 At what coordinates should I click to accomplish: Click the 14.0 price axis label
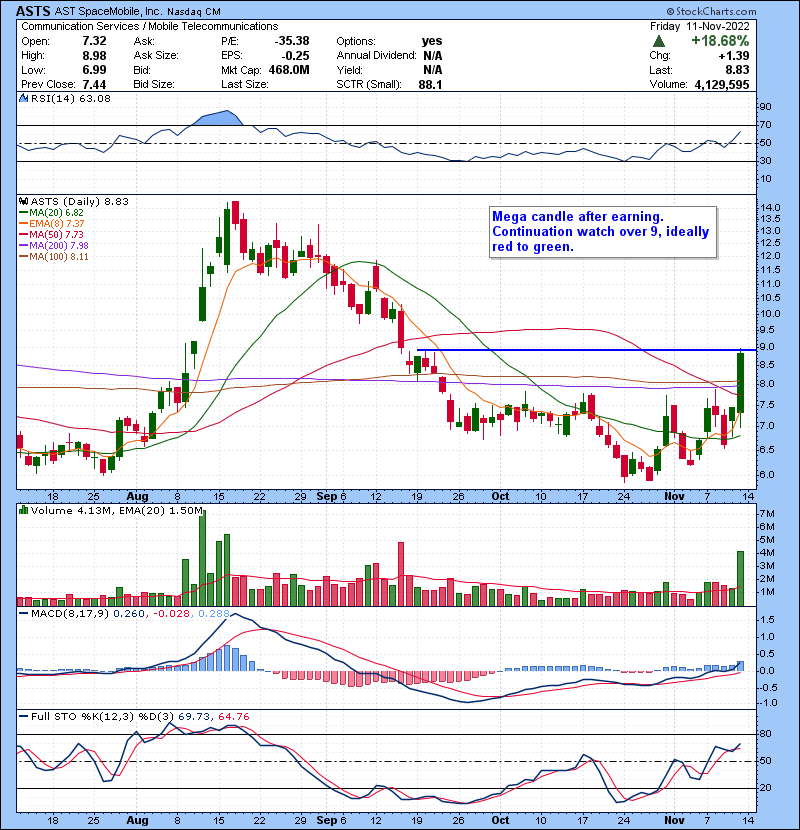770,208
